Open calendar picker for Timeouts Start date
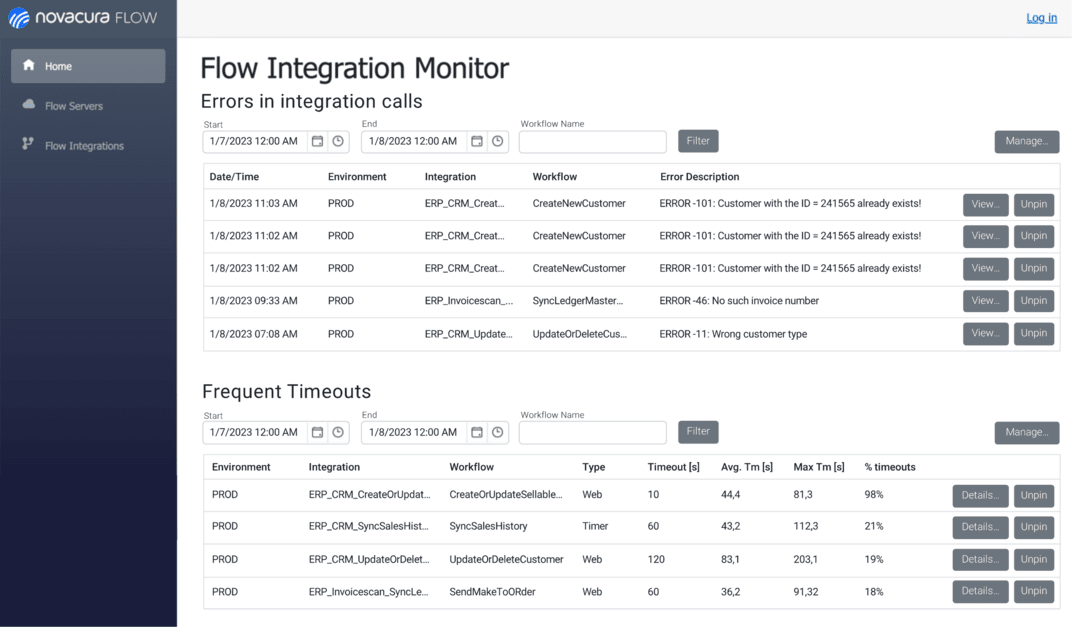Image resolution: width=1072 pixels, height=627 pixels. [x=317, y=432]
